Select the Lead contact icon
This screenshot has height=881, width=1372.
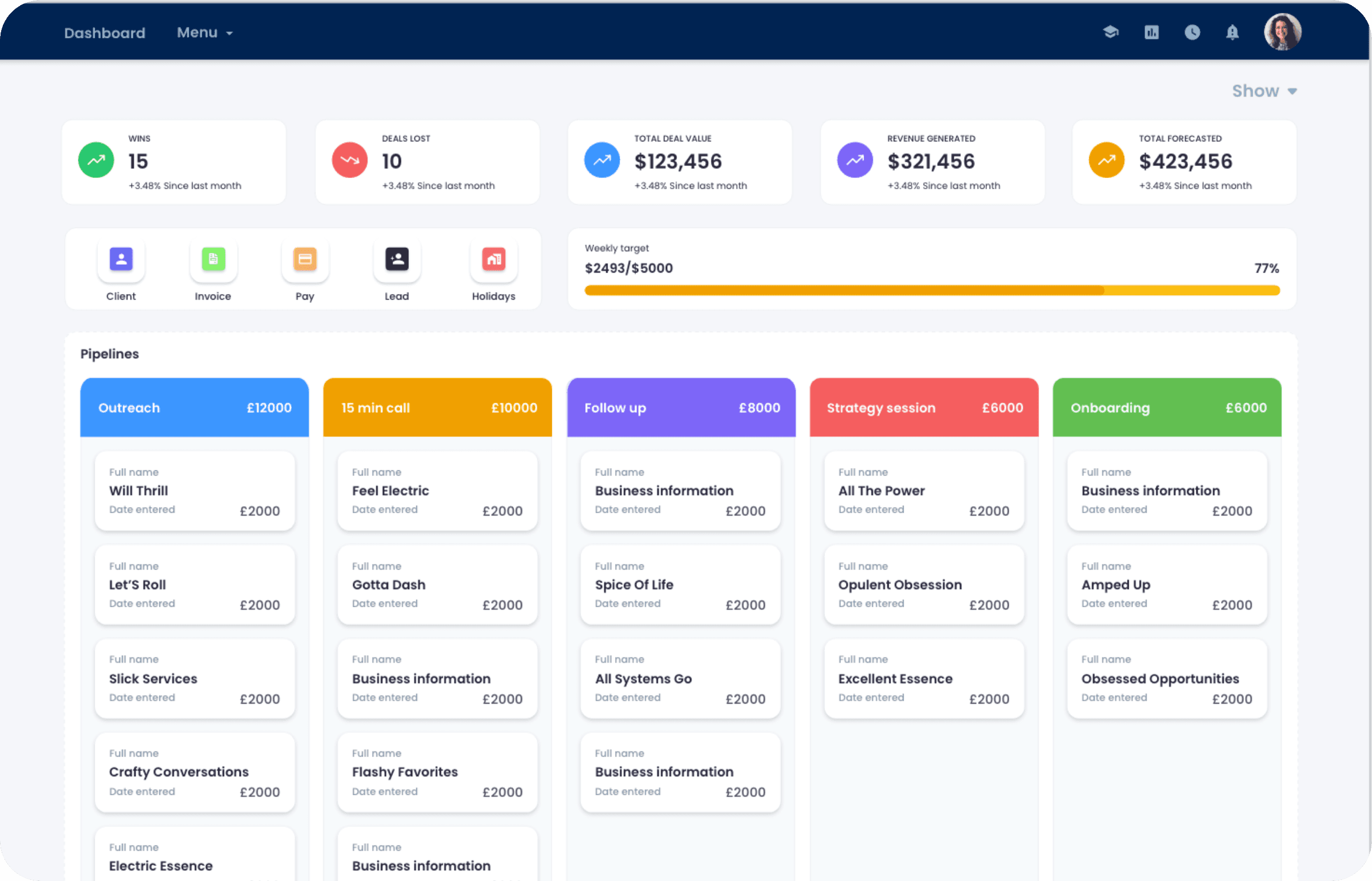pos(397,259)
